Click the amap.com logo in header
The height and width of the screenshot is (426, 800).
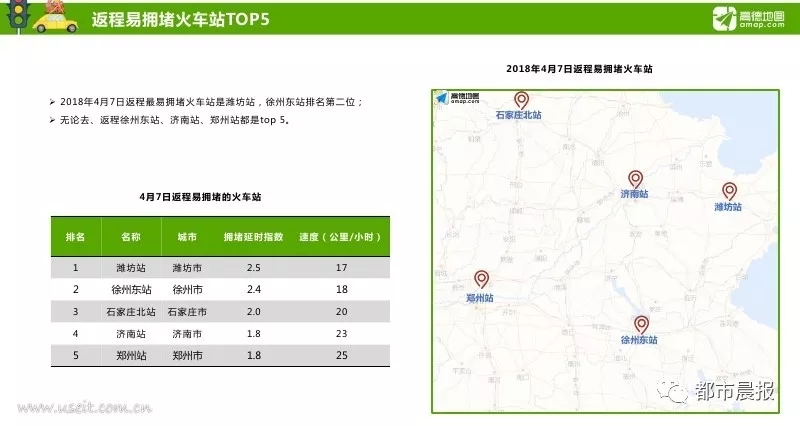[x=750, y=18]
